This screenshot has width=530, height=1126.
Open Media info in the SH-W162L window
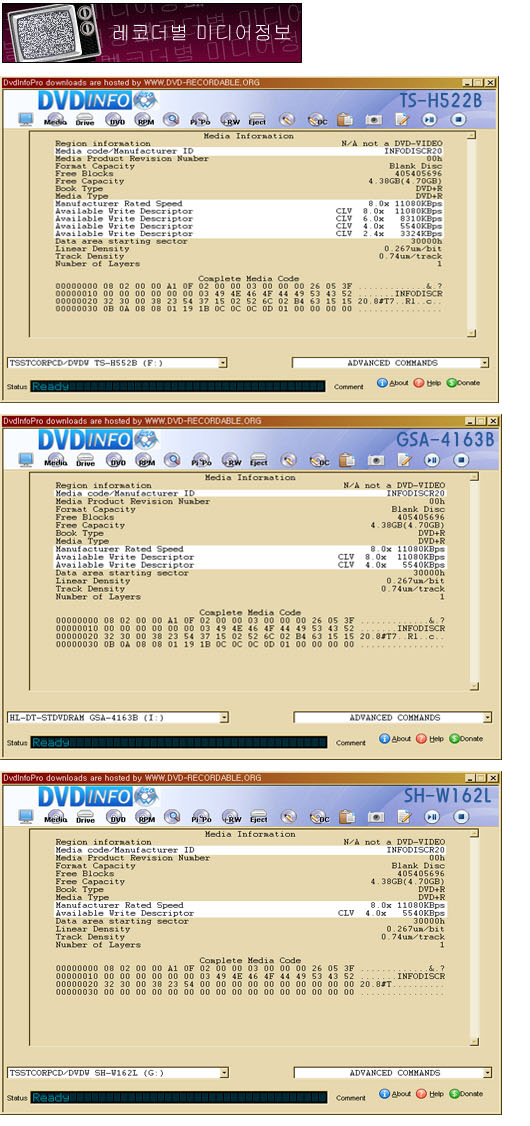coord(57,816)
